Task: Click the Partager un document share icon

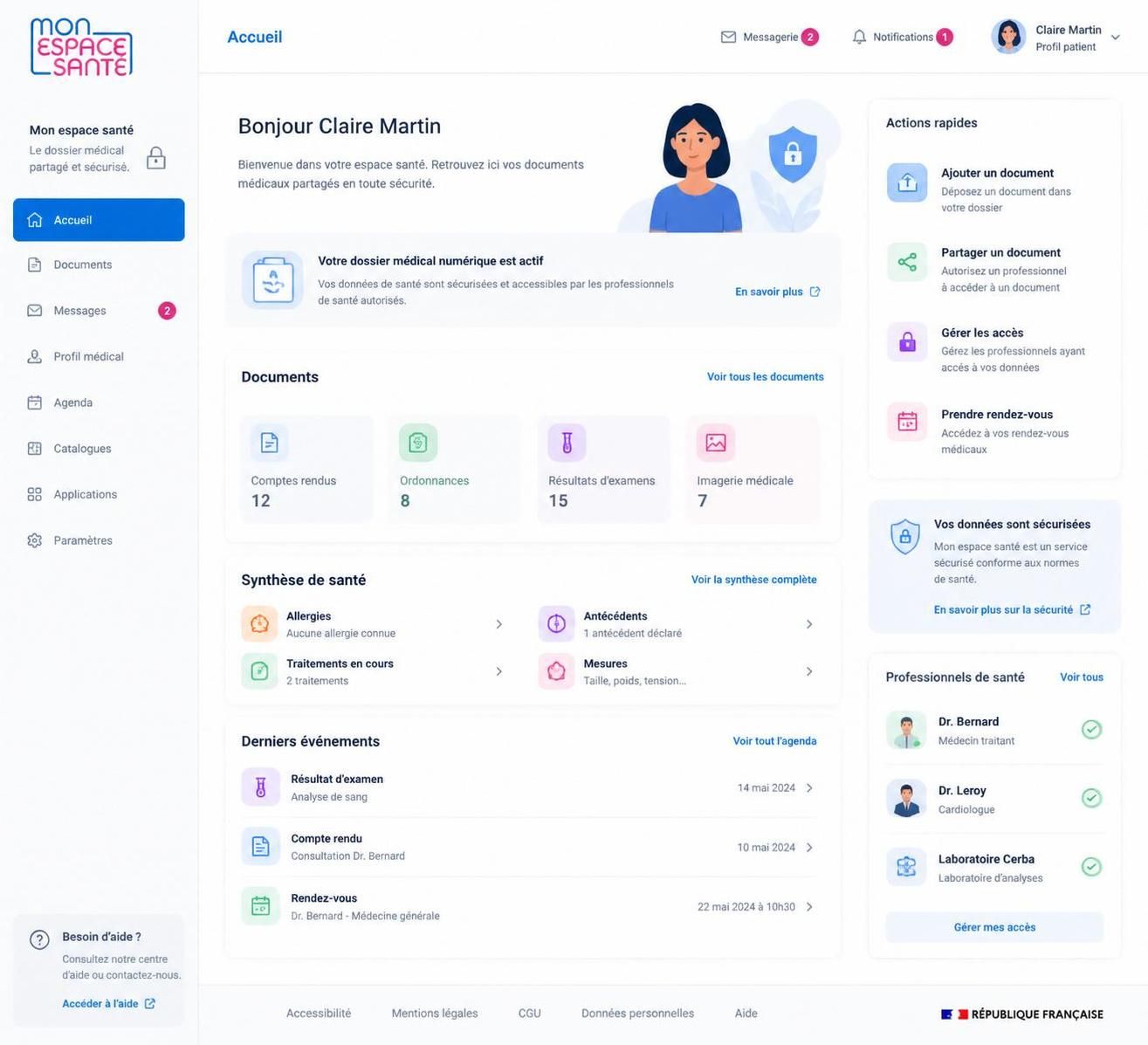Action: pos(907,262)
